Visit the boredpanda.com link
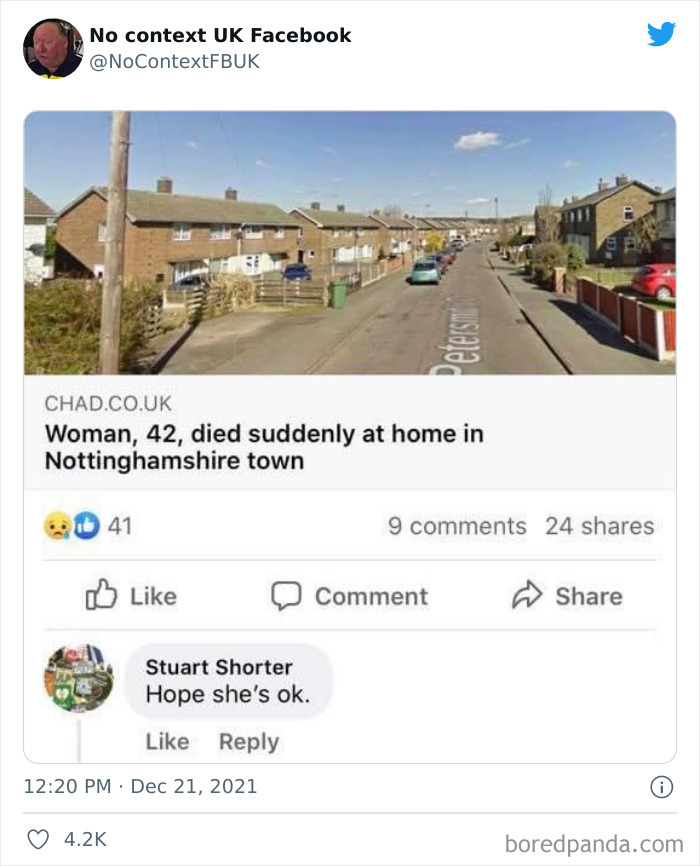 (592, 841)
